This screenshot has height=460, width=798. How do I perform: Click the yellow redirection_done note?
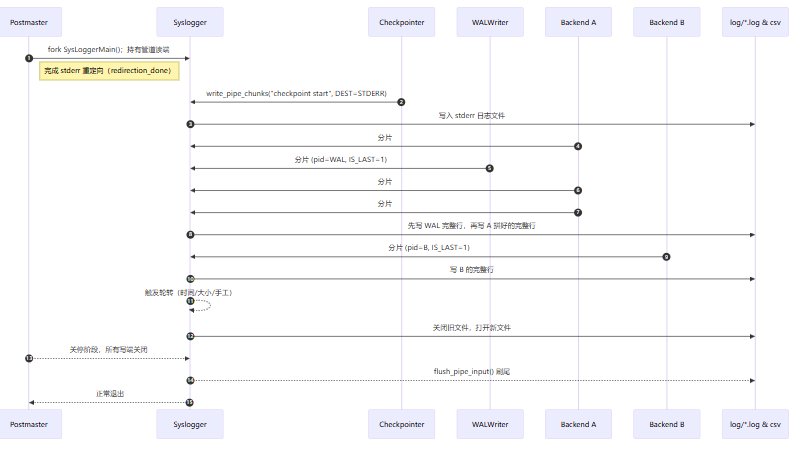(x=110, y=71)
